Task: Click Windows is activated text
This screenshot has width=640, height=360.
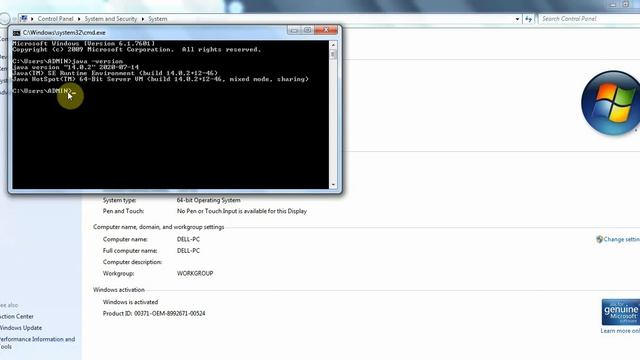Action: click(x=130, y=302)
